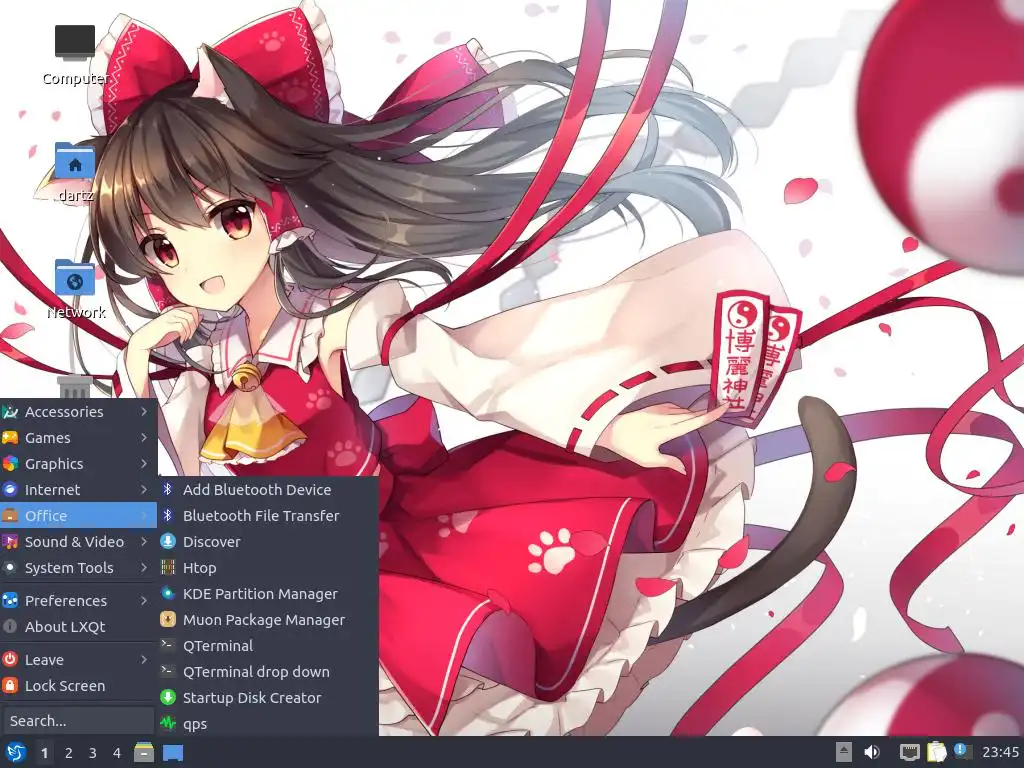Image resolution: width=1024 pixels, height=768 pixels.
Task: Open the removable media eject tray icon
Action: click(x=844, y=752)
